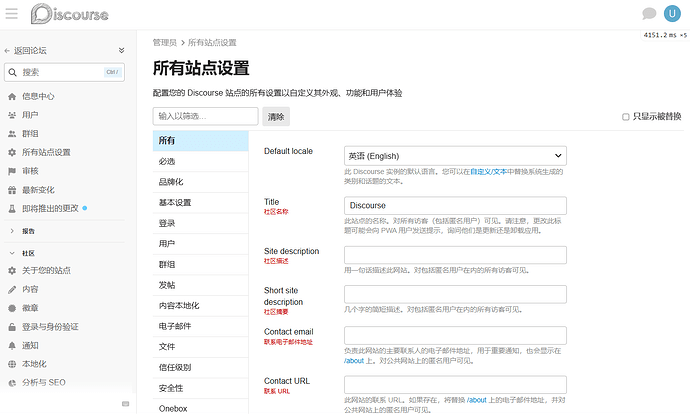Select the 登录 settings category

pos(201,223)
